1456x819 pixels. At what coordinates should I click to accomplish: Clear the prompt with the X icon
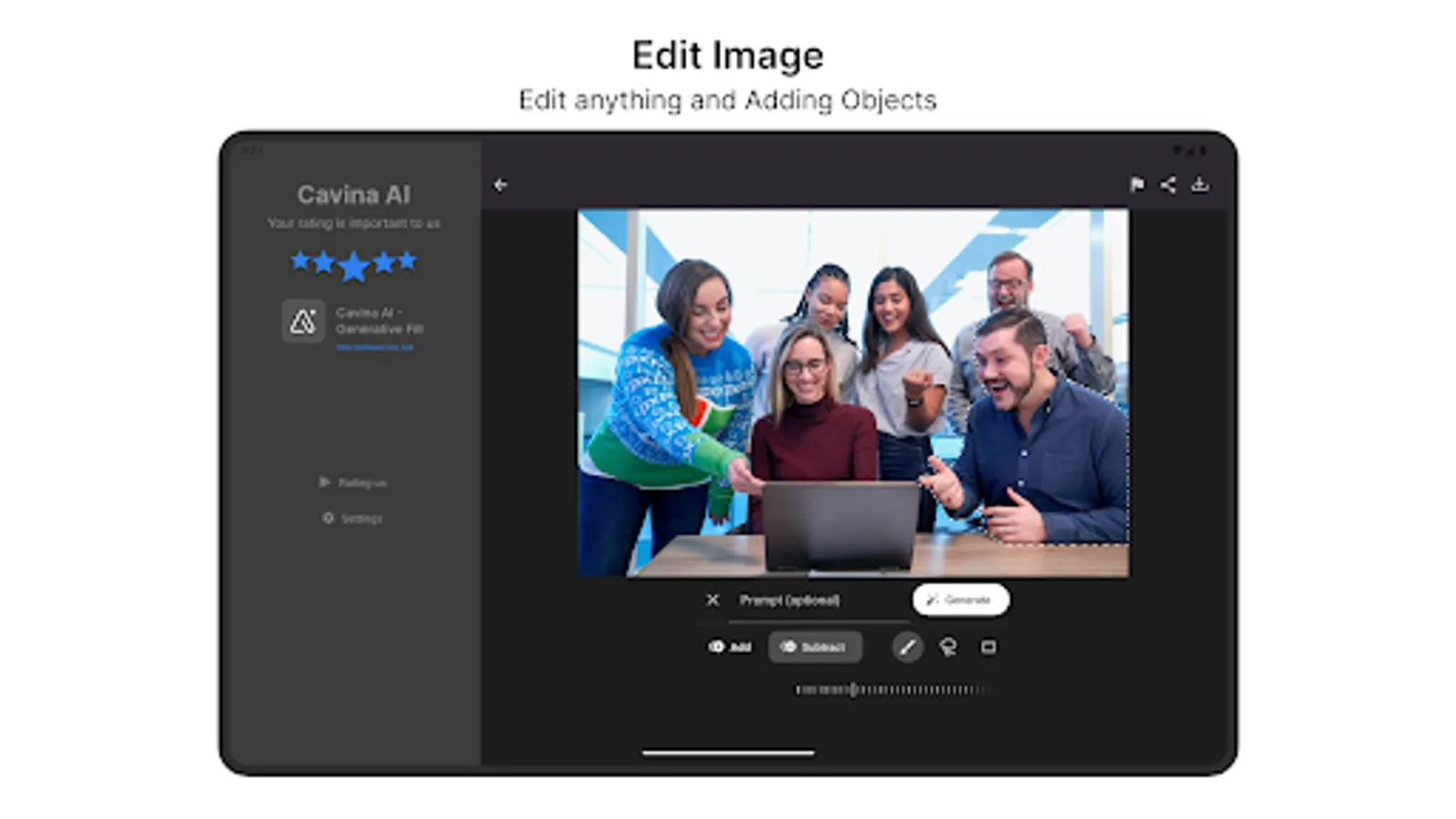713,600
